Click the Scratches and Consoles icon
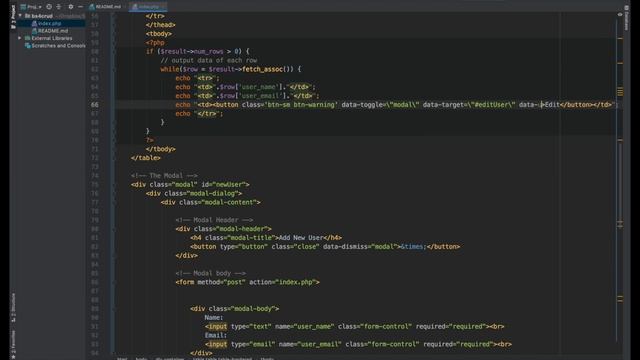 (27, 46)
